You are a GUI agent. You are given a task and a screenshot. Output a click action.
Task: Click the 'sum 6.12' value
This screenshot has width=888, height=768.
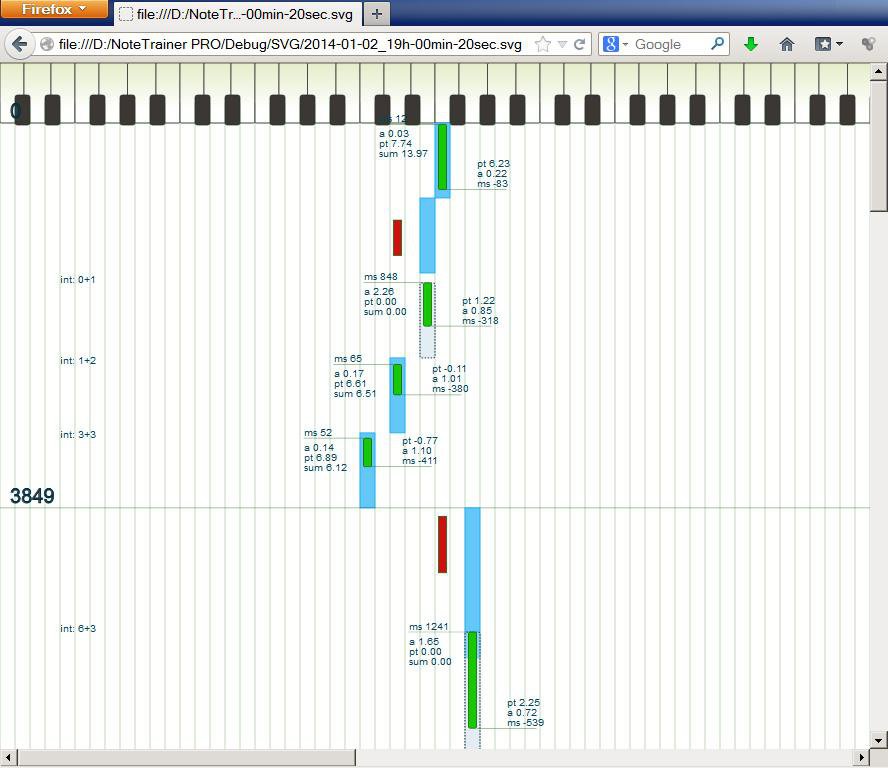(x=325, y=468)
